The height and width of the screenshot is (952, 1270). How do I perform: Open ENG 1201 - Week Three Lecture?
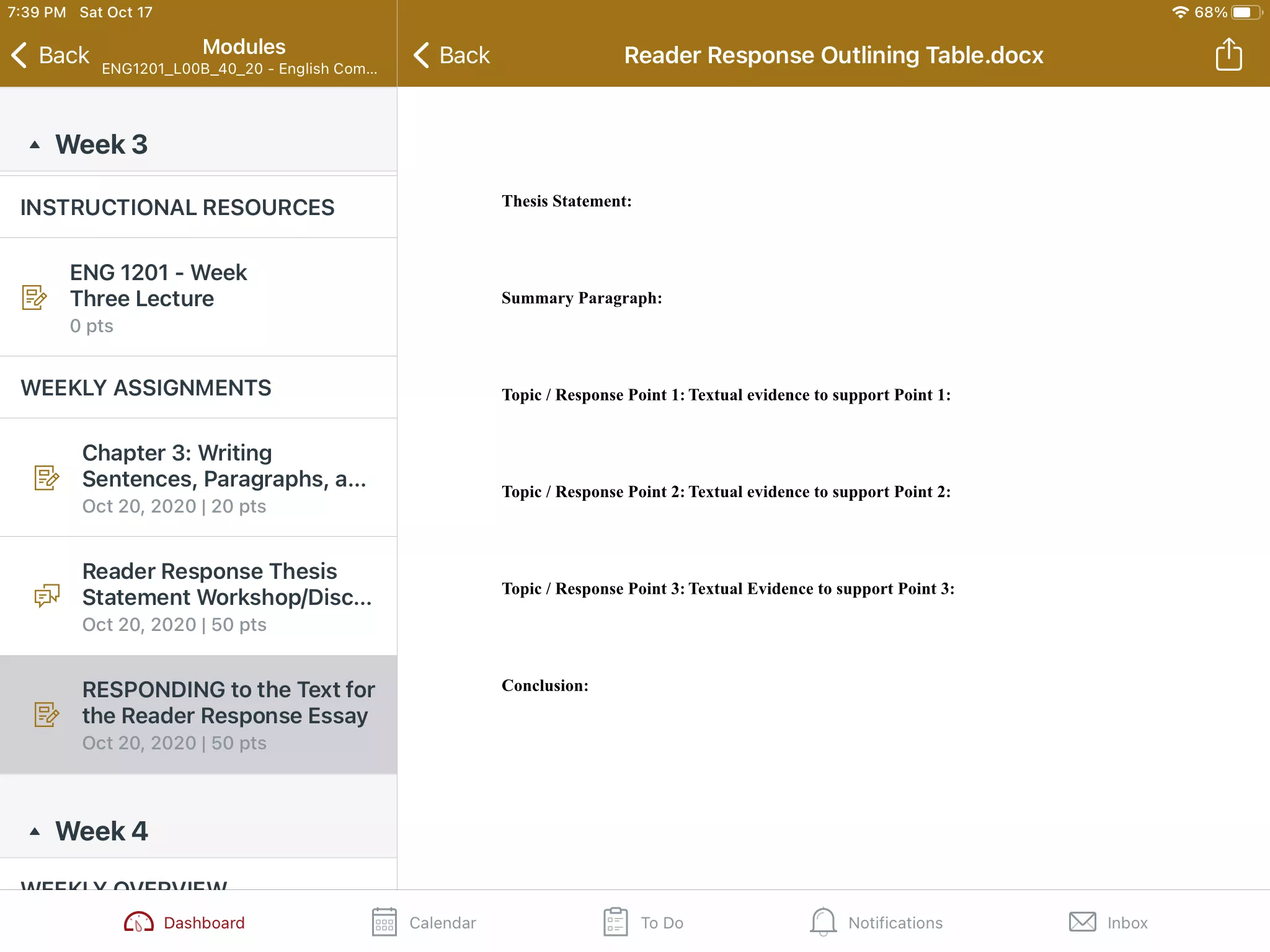click(198, 297)
